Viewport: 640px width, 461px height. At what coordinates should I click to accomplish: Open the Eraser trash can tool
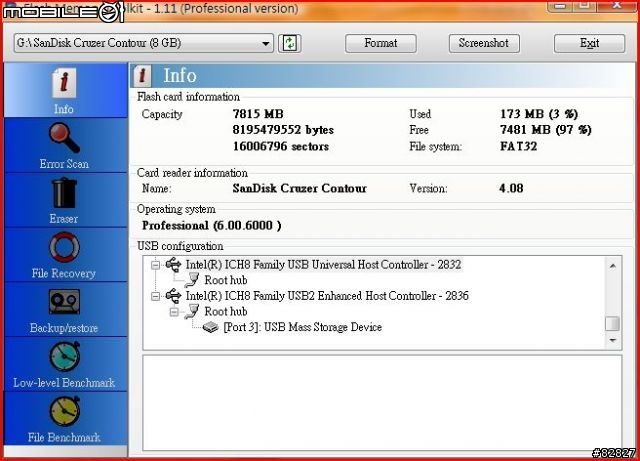(x=64, y=193)
